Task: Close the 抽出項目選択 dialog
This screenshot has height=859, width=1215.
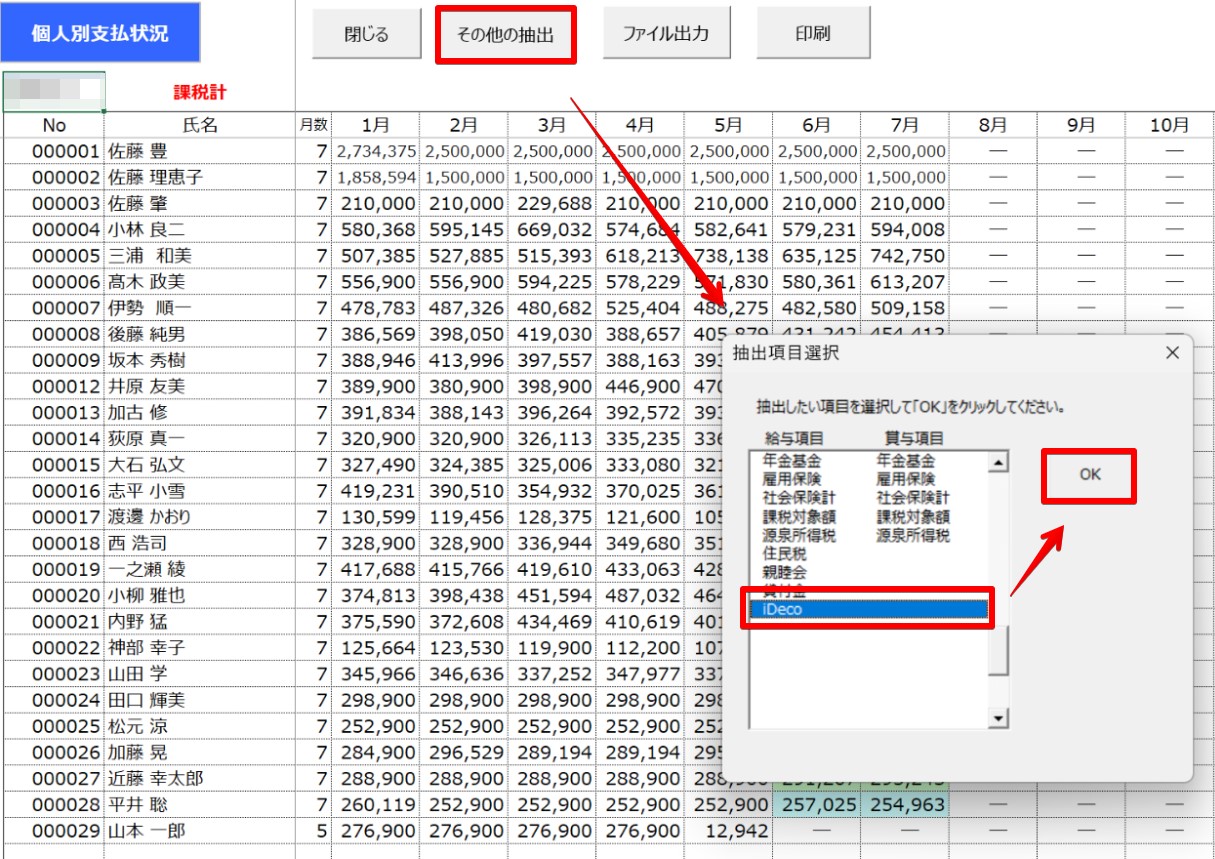Action: pyautogui.click(x=1172, y=353)
